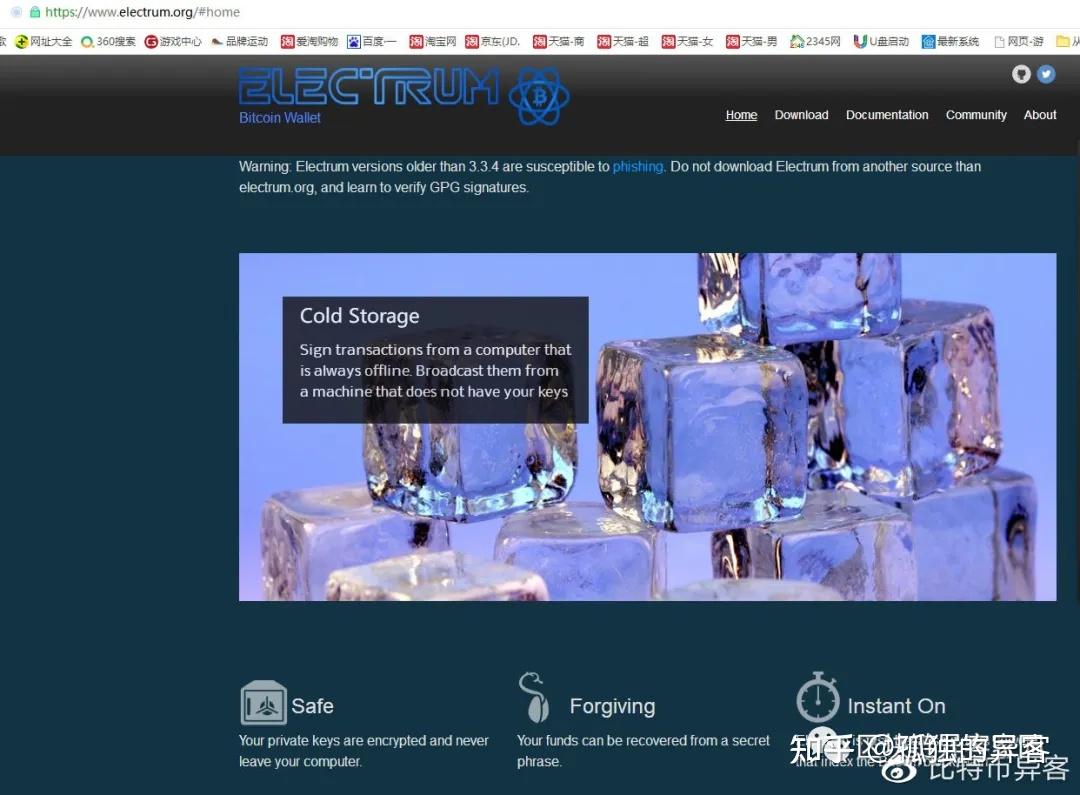Click the Forgiving mouse icon

click(x=534, y=697)
